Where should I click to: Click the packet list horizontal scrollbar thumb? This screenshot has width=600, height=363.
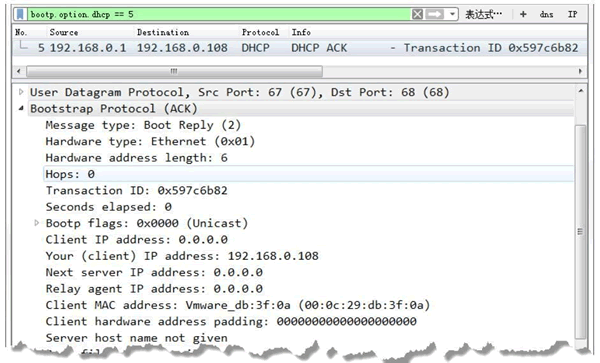pos(174,71)
